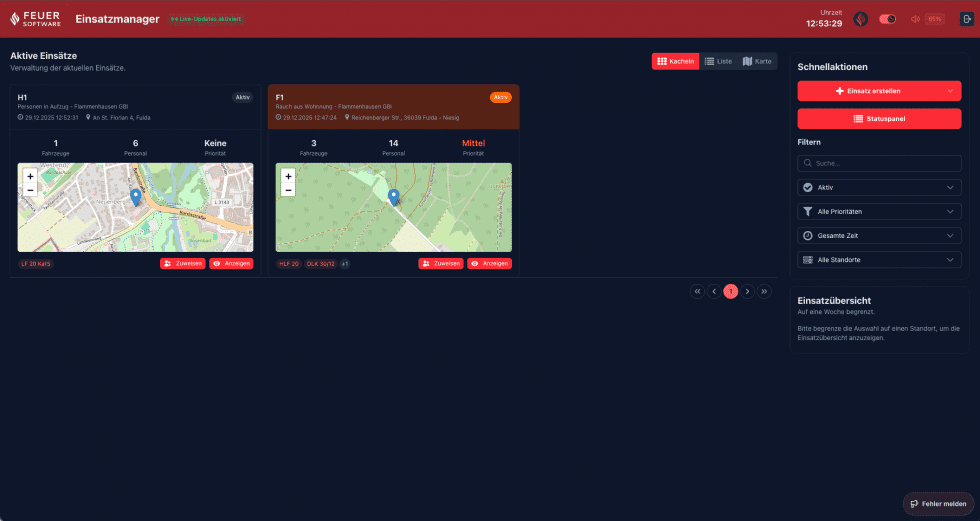This screenshot has height=521, width=980.
Task: Click the Einsatzmanager heading
Action: [x=118, y=19]
